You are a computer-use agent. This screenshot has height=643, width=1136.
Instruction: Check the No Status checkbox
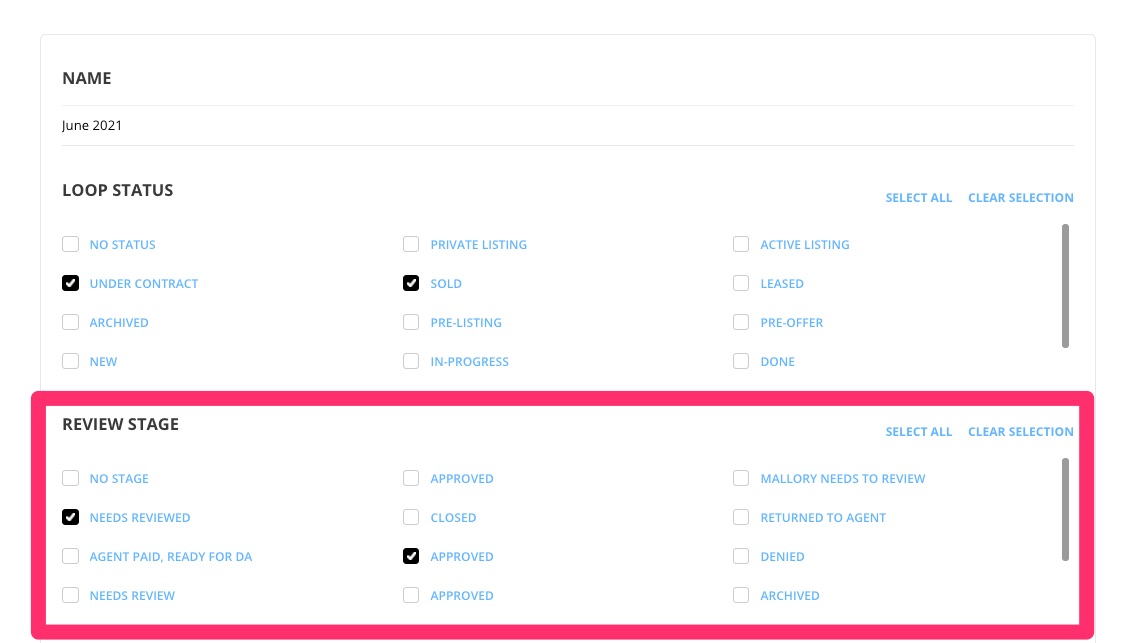coord(71,245)
